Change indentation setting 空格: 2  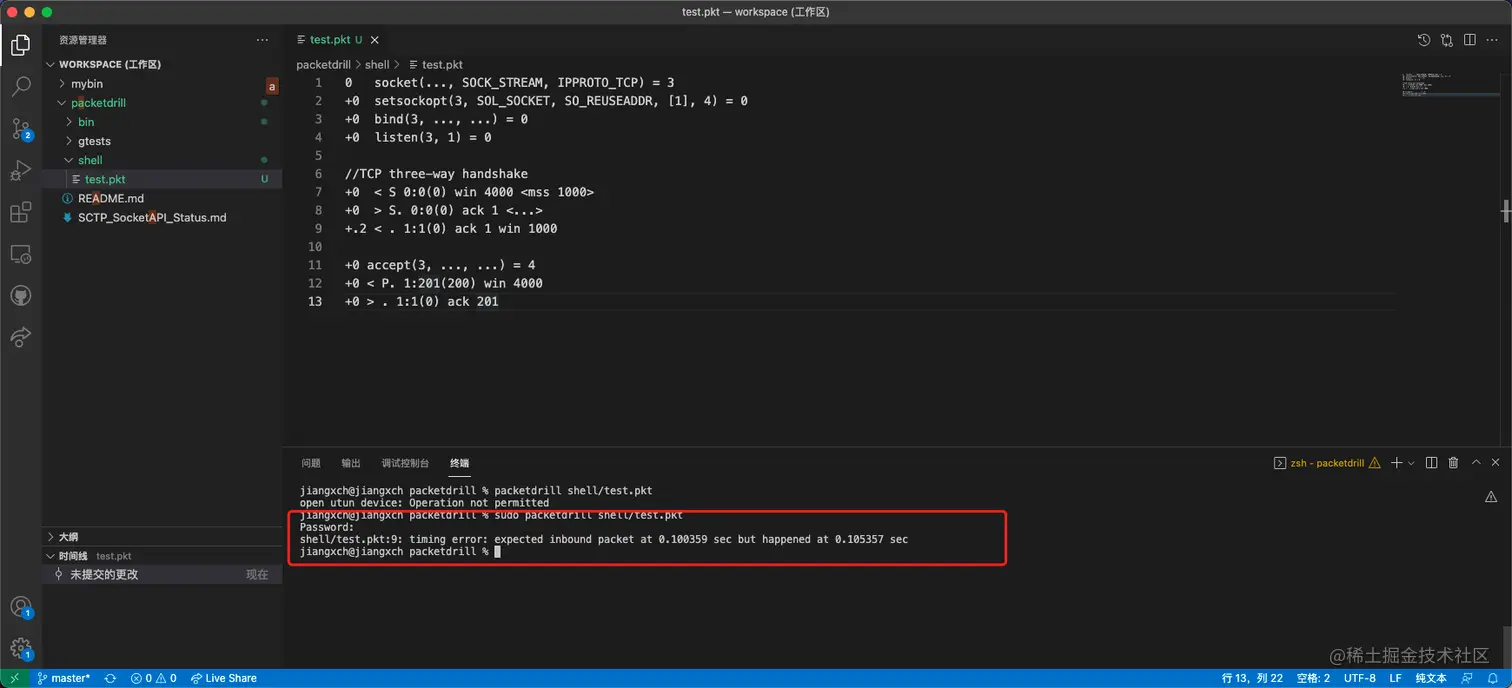[x=1313, y=678]
